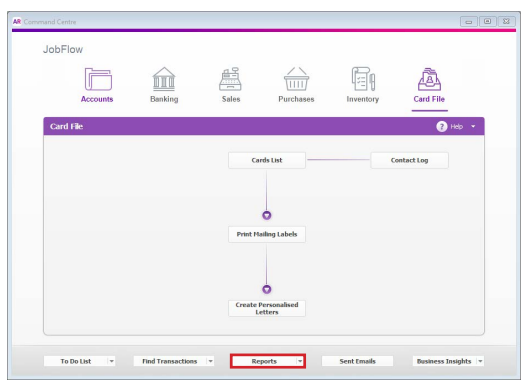
Task: Click Create Personalised Letters
Action: 267,308
